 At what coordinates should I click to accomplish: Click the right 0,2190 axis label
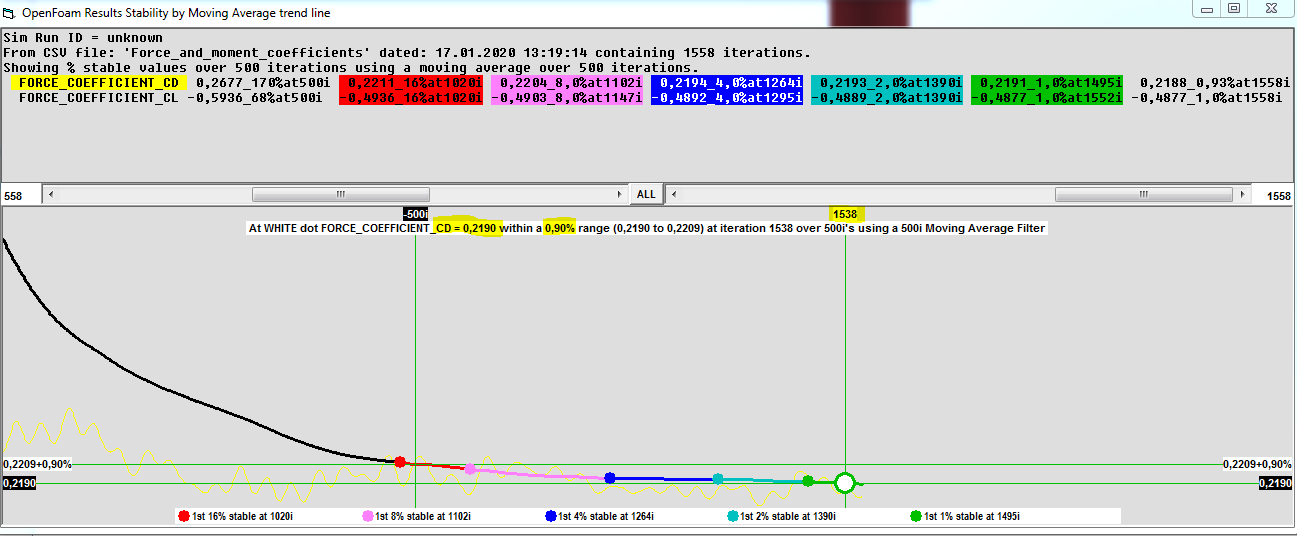click(1275, 483)
